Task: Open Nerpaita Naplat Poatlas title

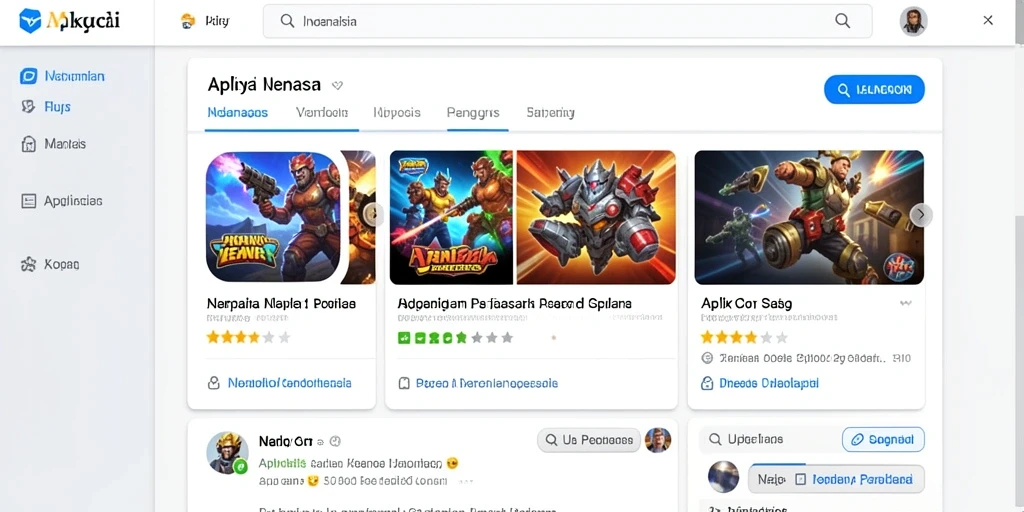Action: point(281,304)
